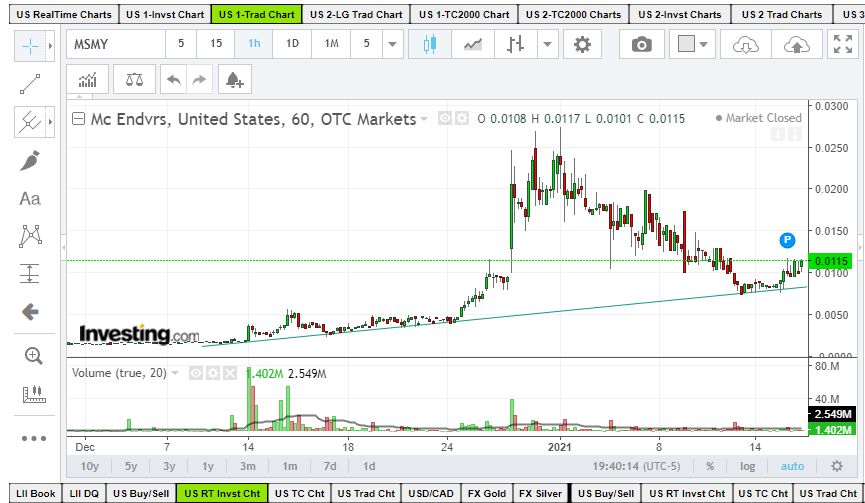Open chart settings gear in toolbar

pos(582,44)
